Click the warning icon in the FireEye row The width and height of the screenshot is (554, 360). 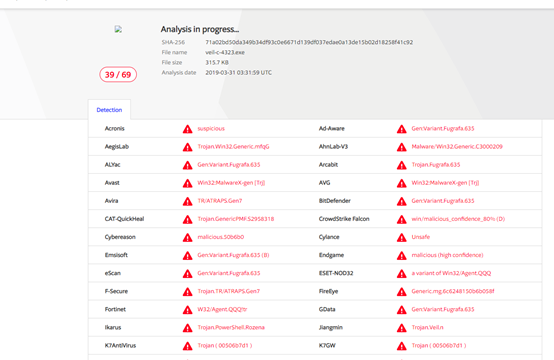pyautogui.click(x=402, y=291)
